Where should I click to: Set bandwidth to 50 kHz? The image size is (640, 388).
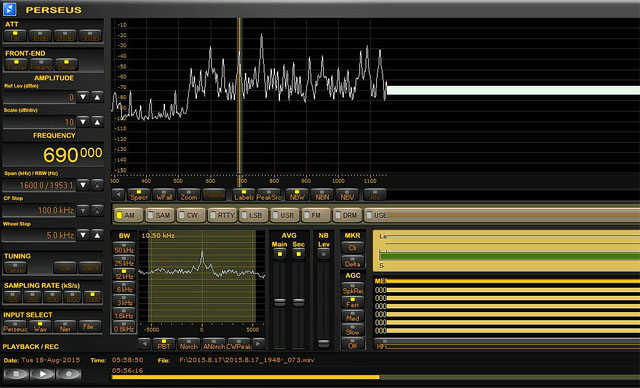pos(124,248)
